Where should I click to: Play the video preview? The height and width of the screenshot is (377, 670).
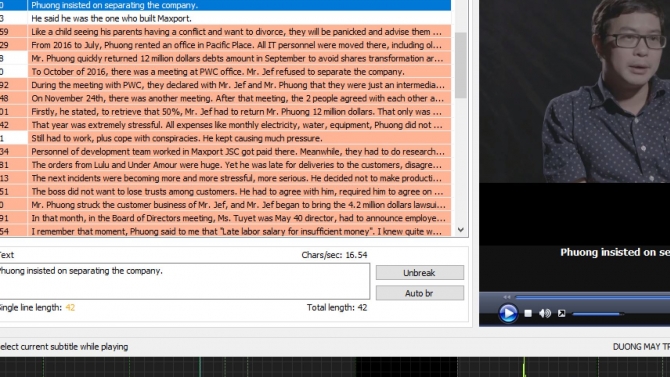tap(508, 313)
